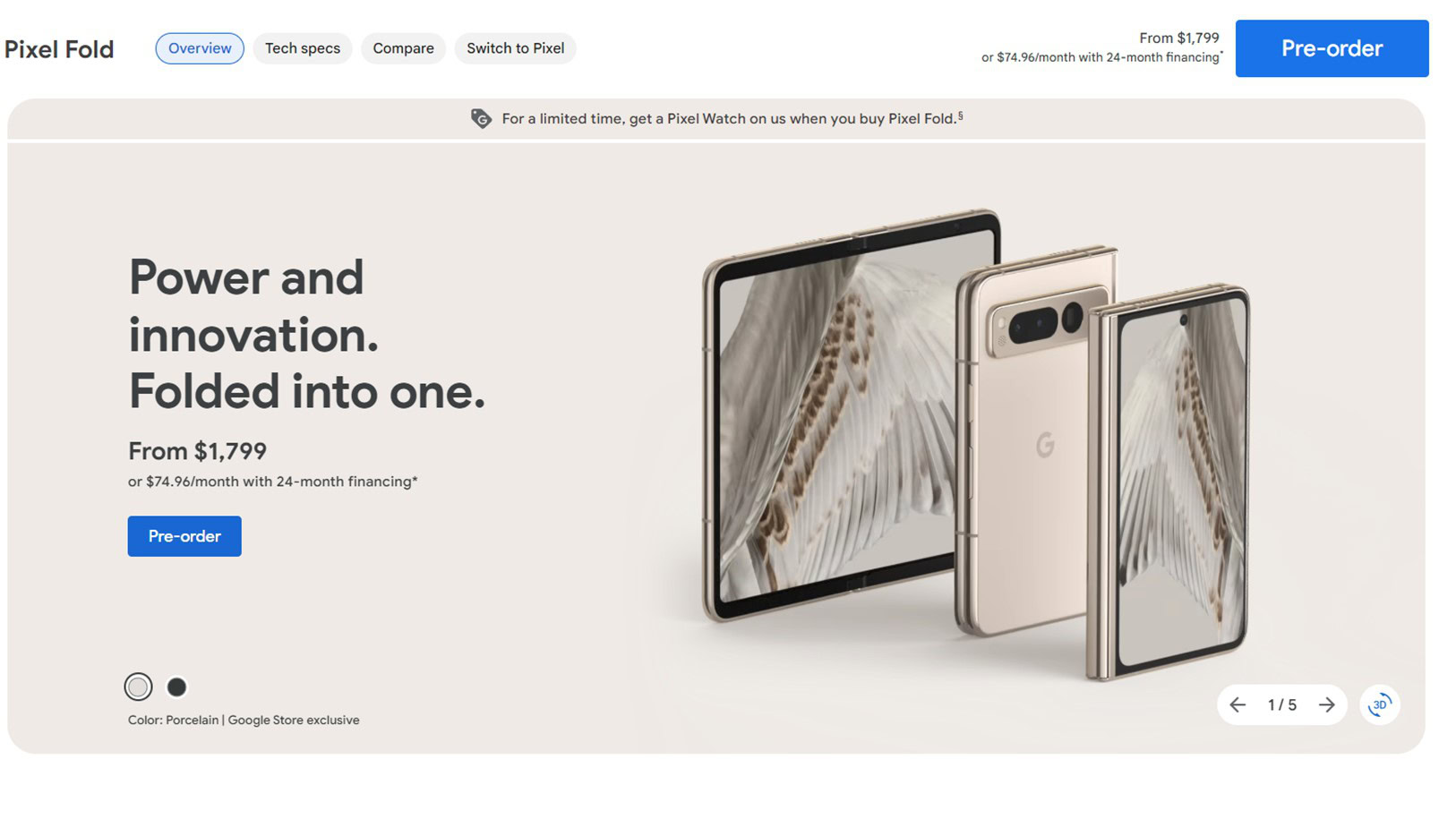Click the Pixel Fold product image

tap(976, 443)
